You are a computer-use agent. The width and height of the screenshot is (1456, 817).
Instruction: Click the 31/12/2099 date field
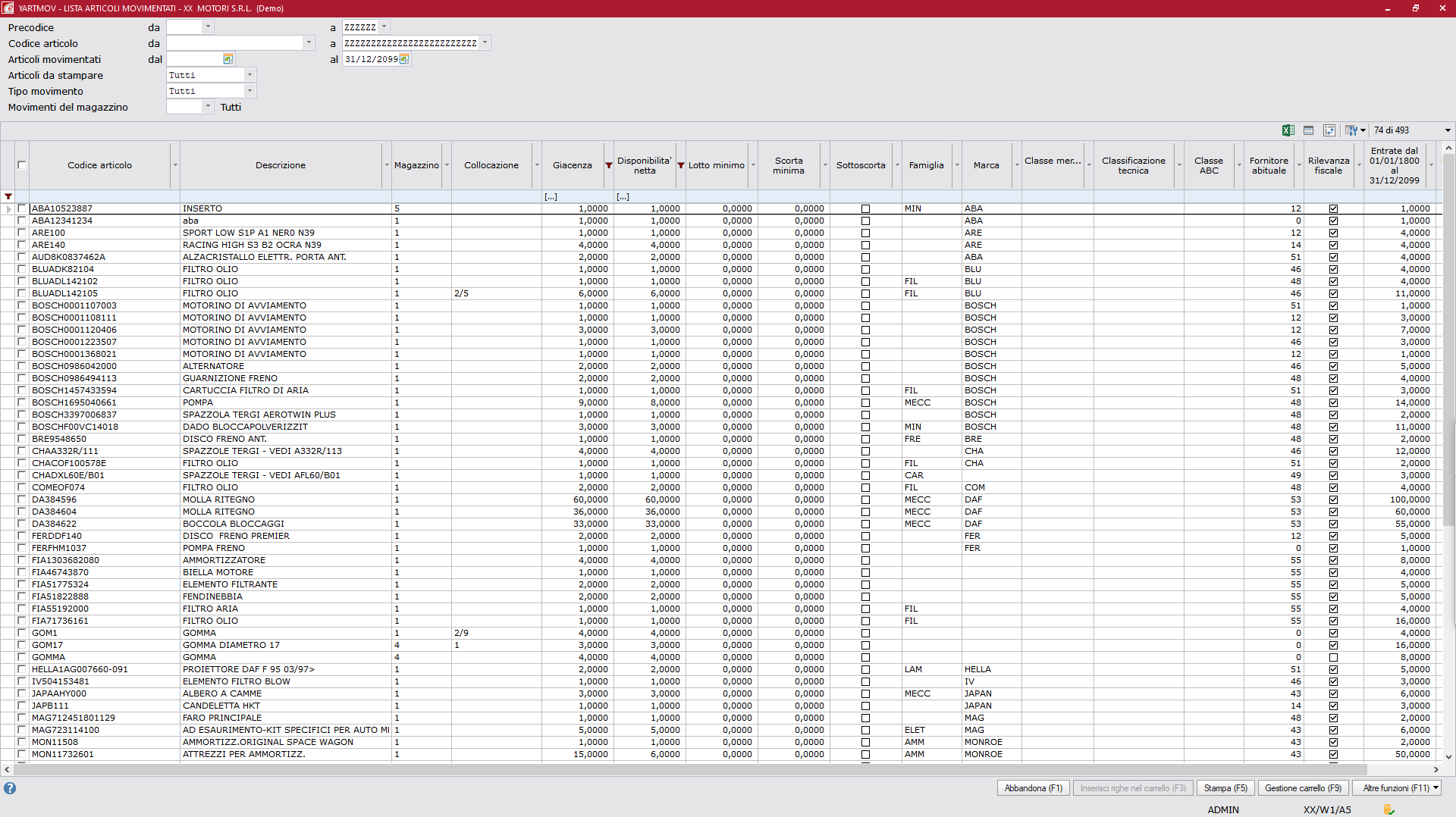tap(371, 59)
